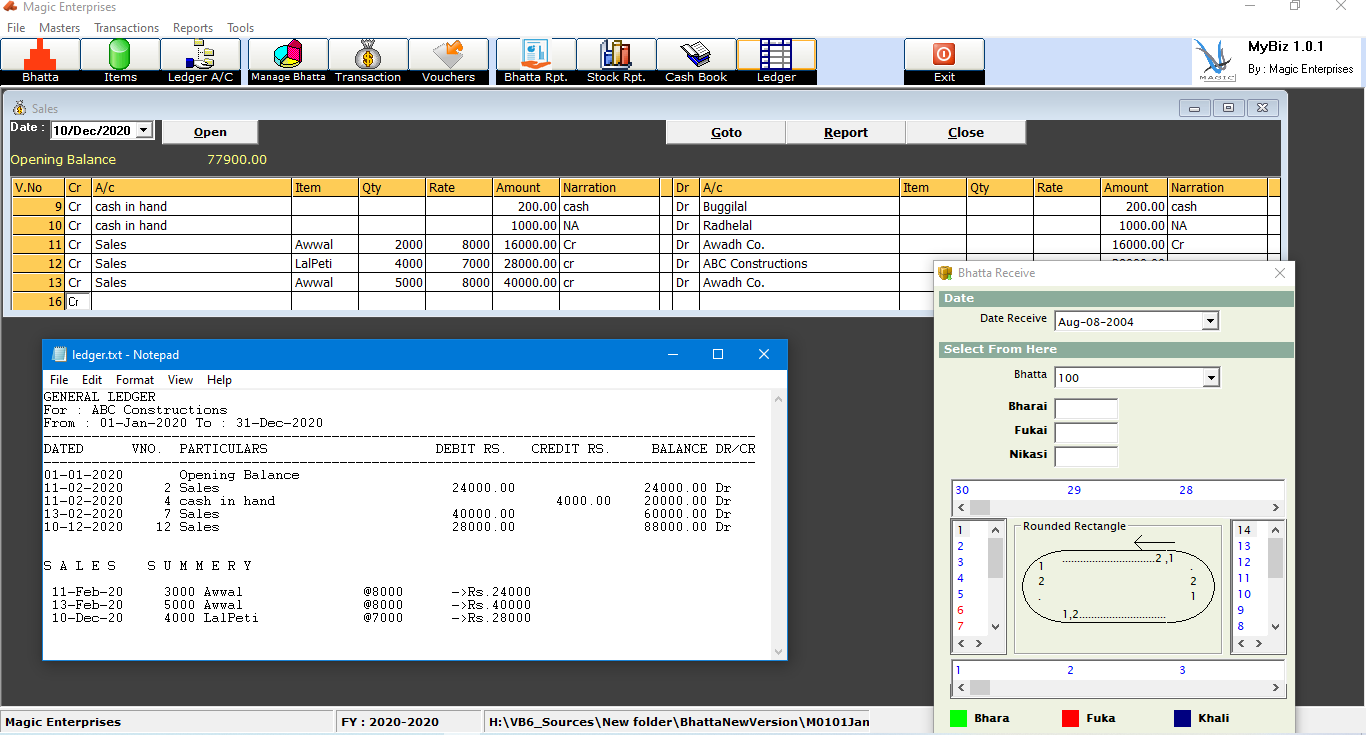Expand the Sales date dropdown
This screenshot has height=735, width=1366.
point(144,130)
